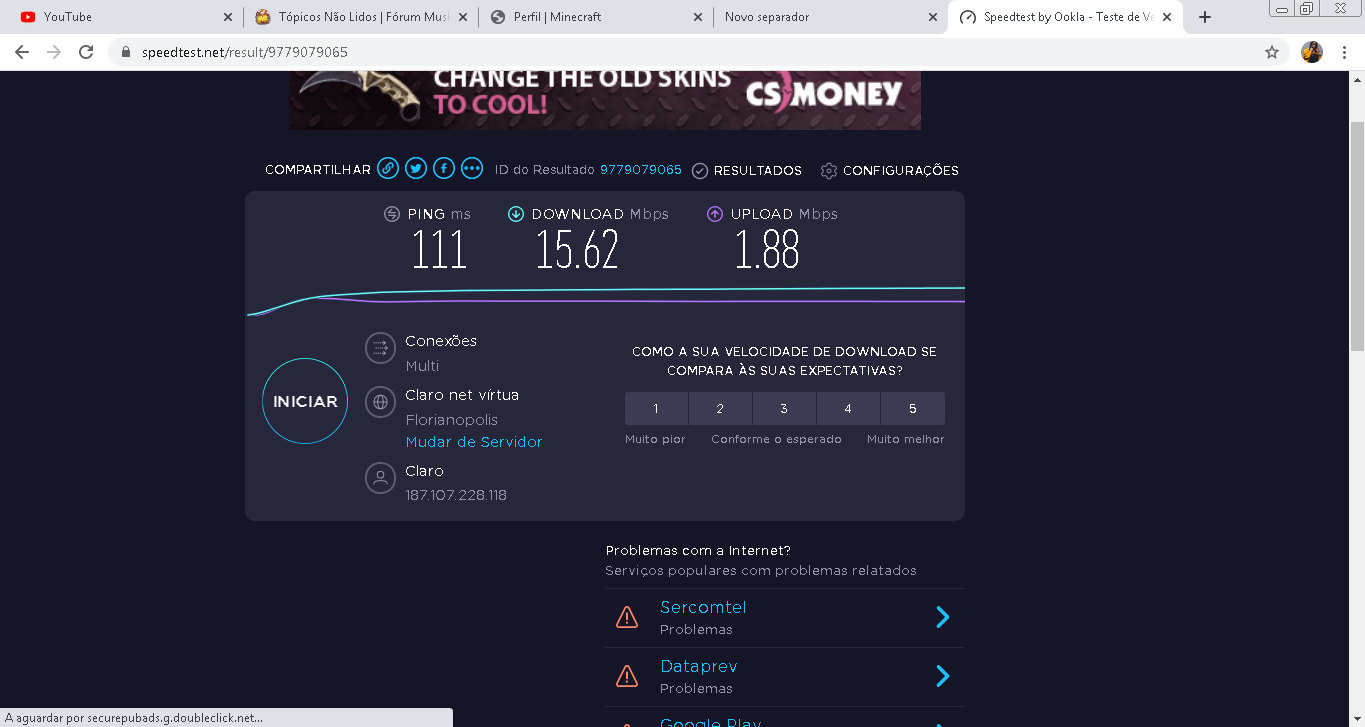Open more sharing options ellipsis icon

point(472,169)
